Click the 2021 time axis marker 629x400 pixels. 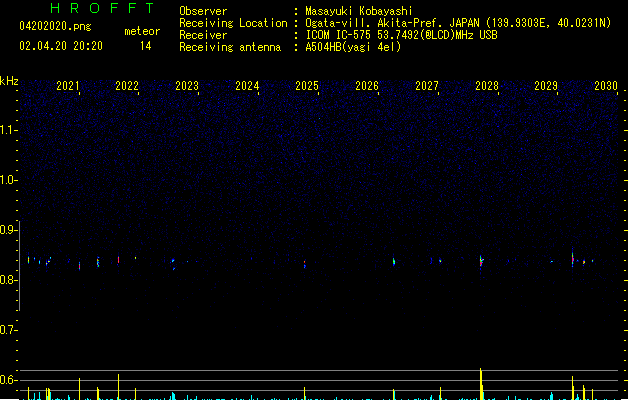tap(67, 86)
